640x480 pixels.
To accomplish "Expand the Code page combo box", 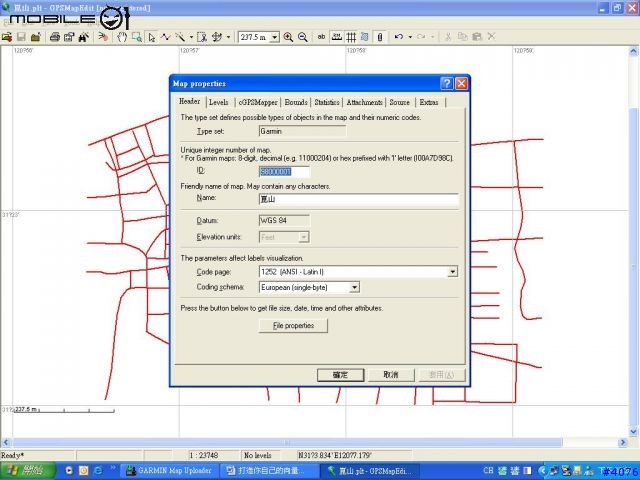I will 452,272.
